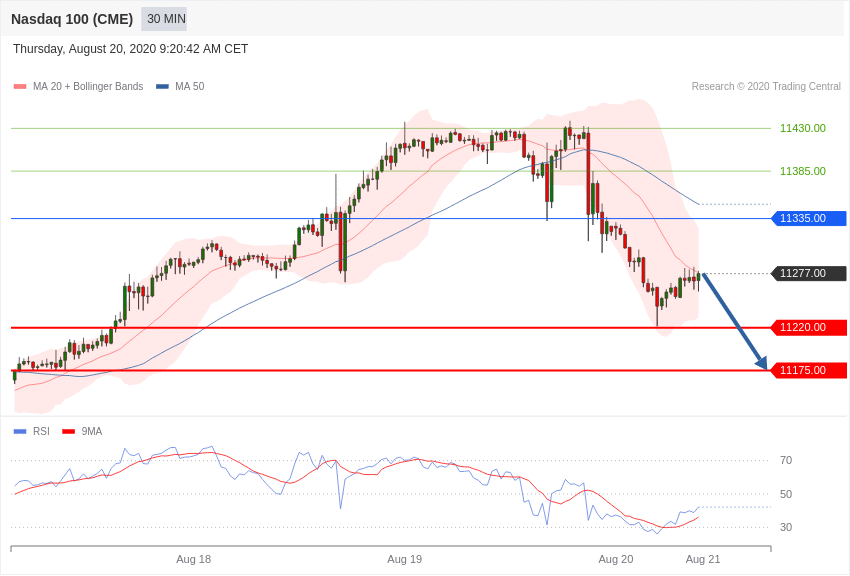
Task: Click the 30 MIN timeframe button
Action: click(x=164, y=19)
